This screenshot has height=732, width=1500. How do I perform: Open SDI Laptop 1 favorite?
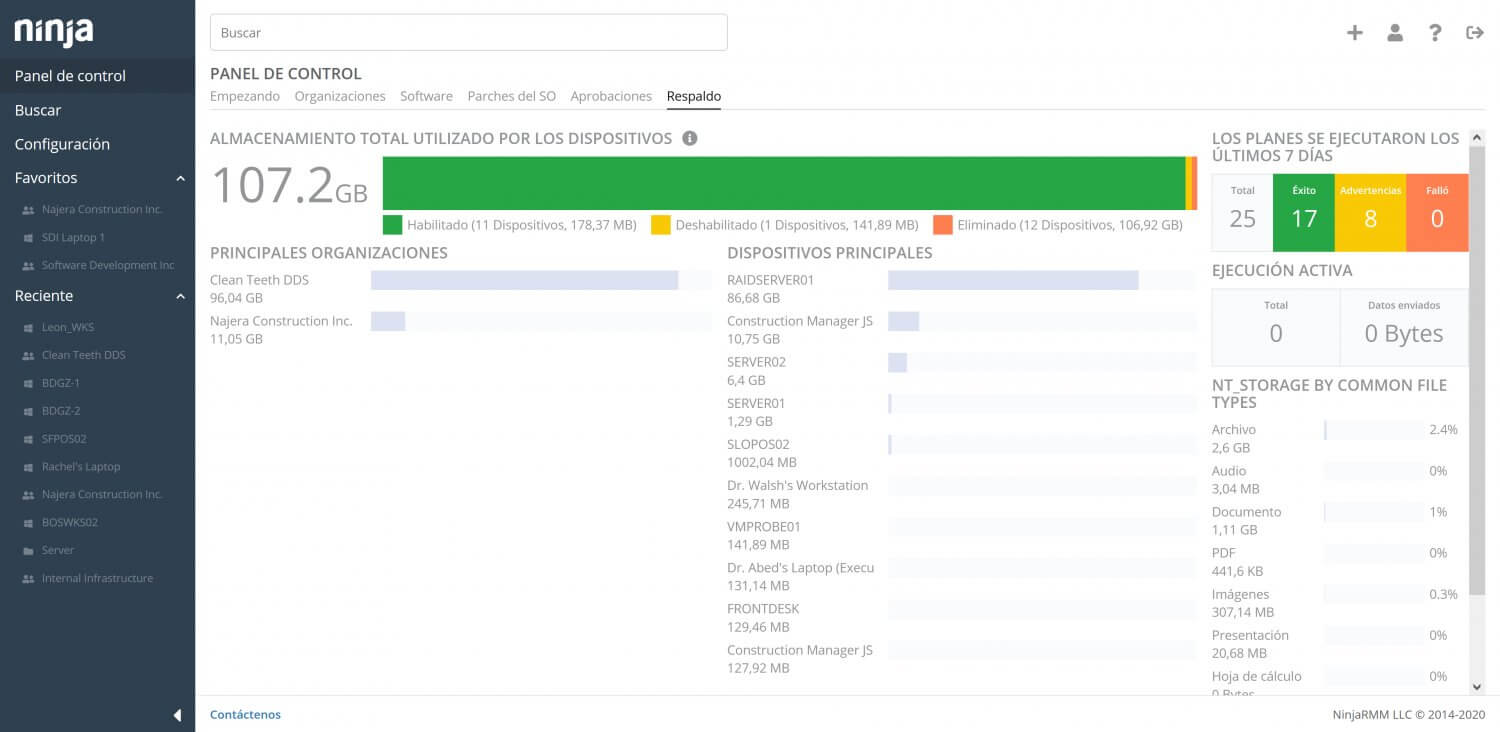pyautogui.click(x=73, y=238)
